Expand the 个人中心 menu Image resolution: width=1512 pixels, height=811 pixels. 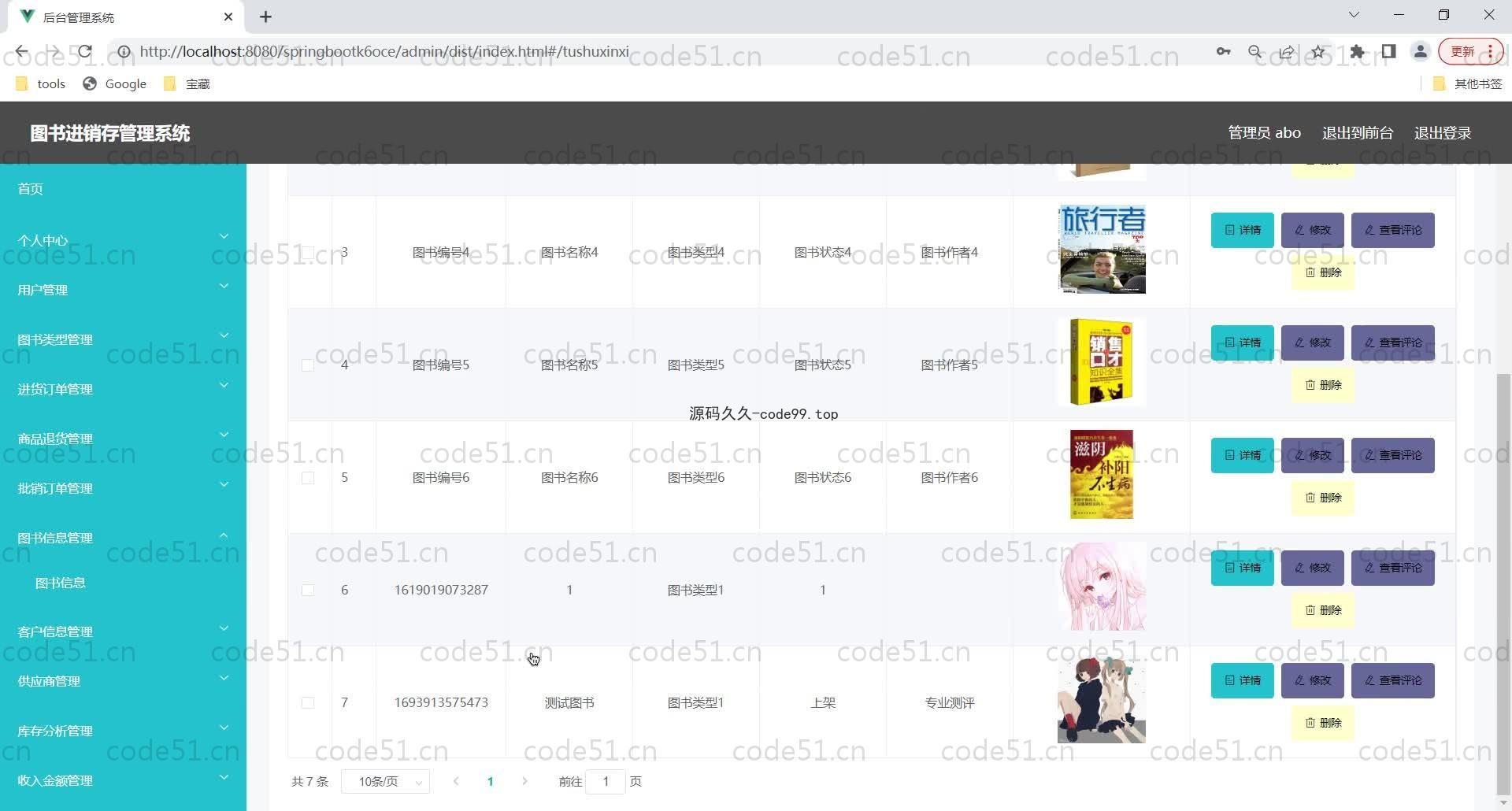pos(123,239)
